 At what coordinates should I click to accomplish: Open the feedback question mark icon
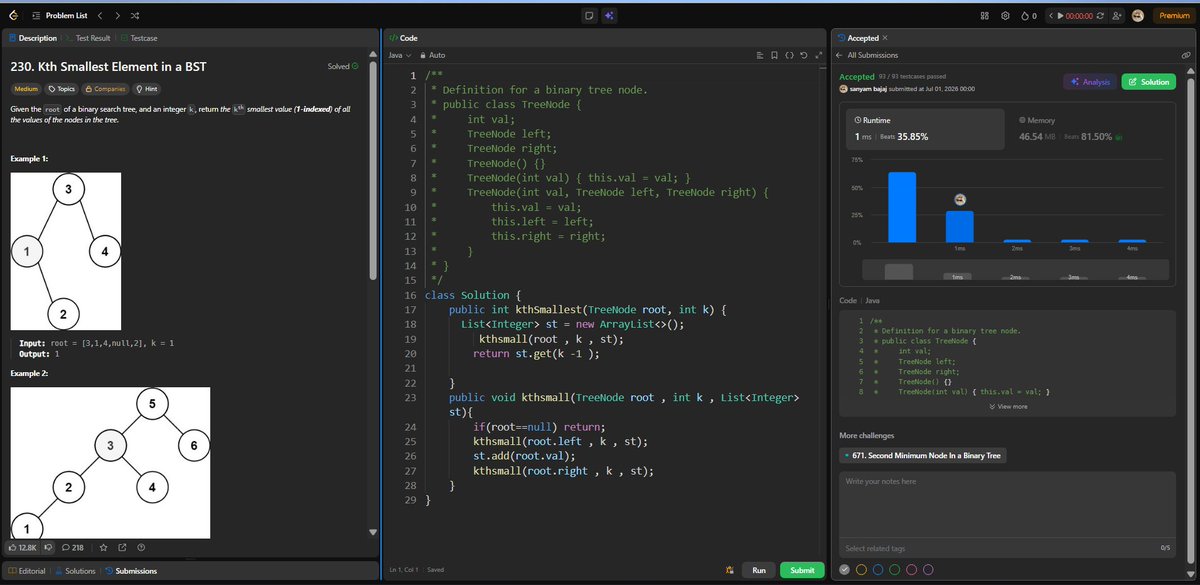click(141, 547)
